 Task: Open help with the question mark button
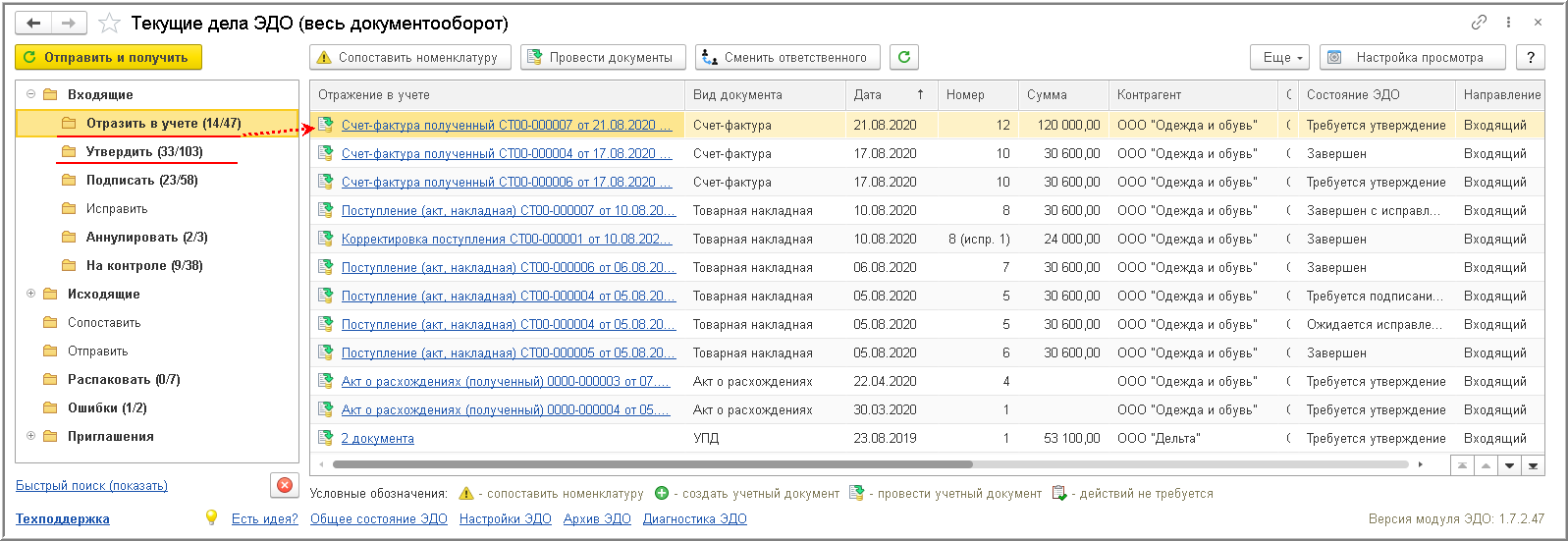1530,57
